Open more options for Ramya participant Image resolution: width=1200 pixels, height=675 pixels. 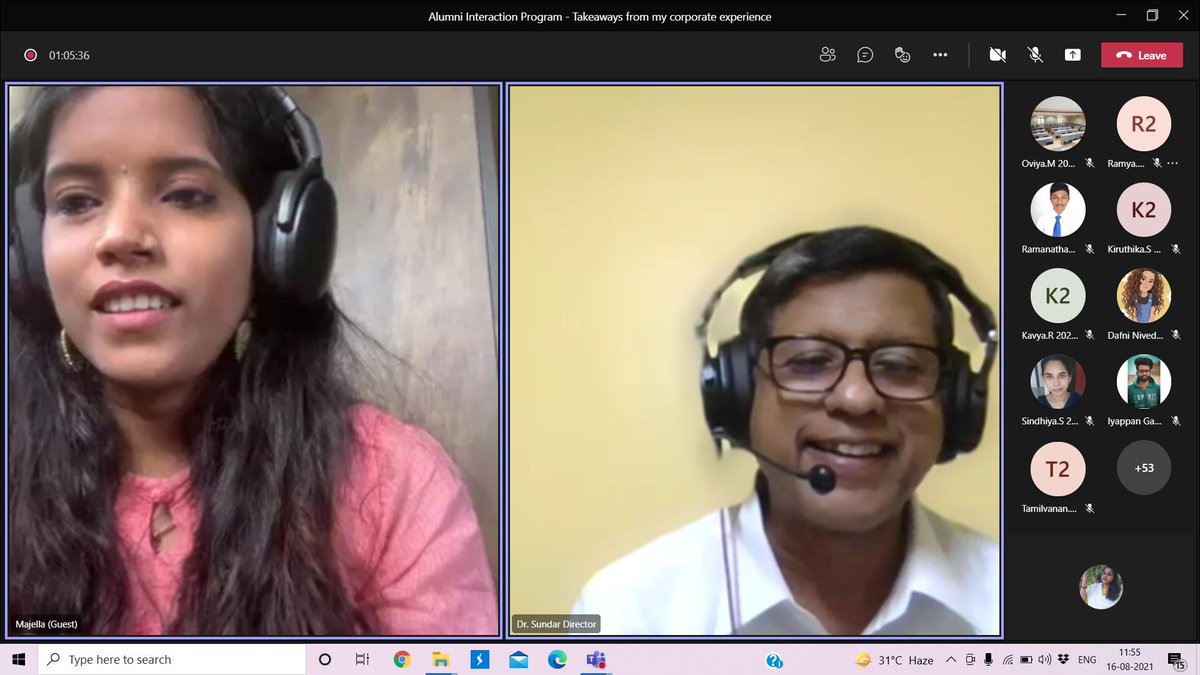[x=1173, y=163]
